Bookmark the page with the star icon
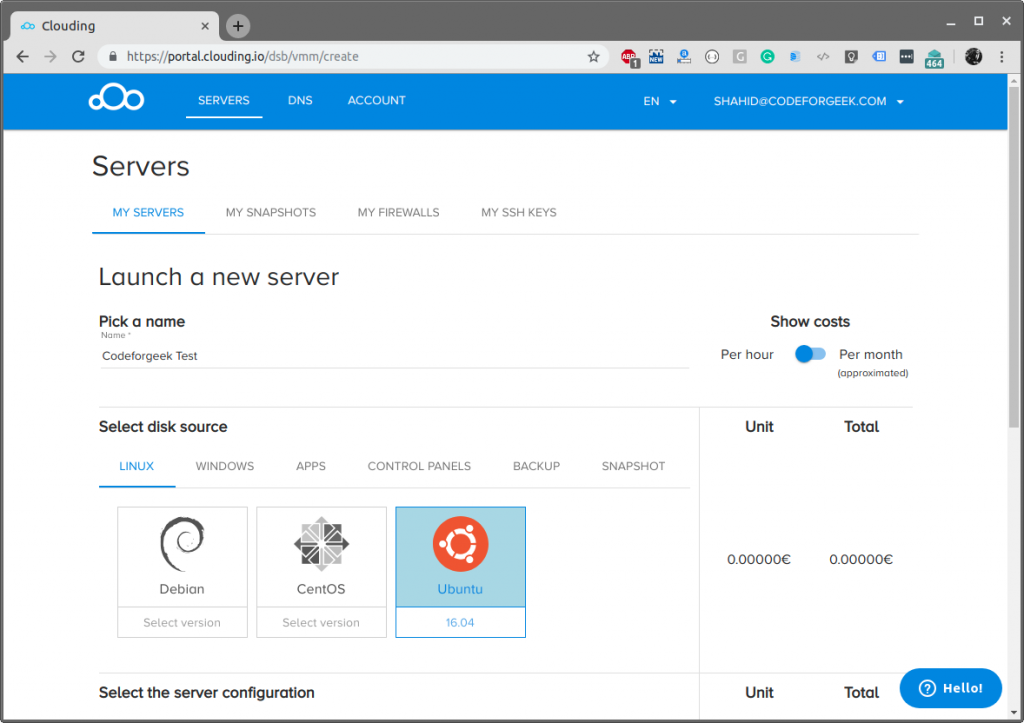The height and width of the screenshot is (723, 1024). (x=594, y=57)
